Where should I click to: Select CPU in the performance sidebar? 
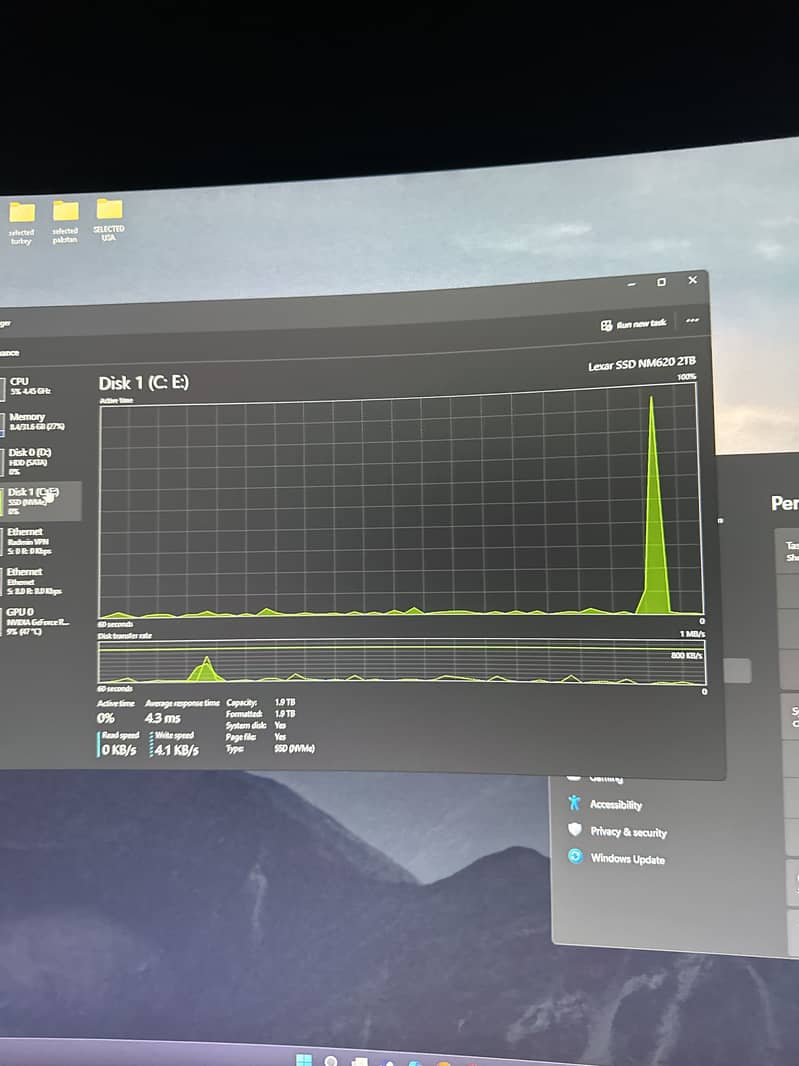coord(30,386)
